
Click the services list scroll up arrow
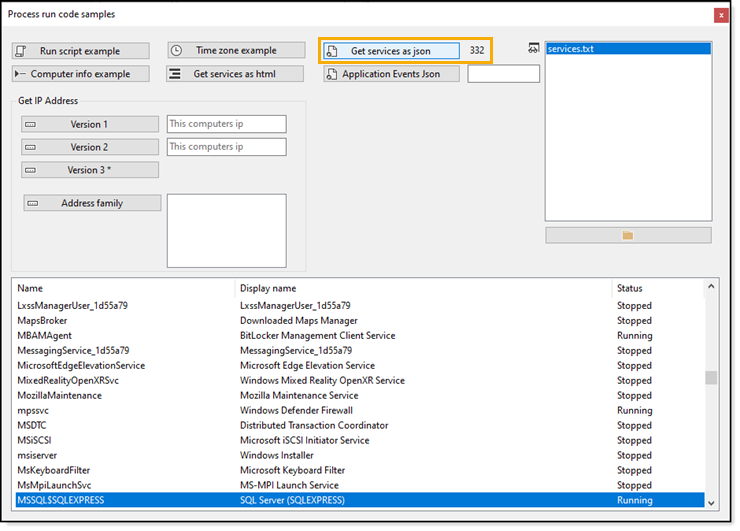pyautogui.click(x=711, y=287)
